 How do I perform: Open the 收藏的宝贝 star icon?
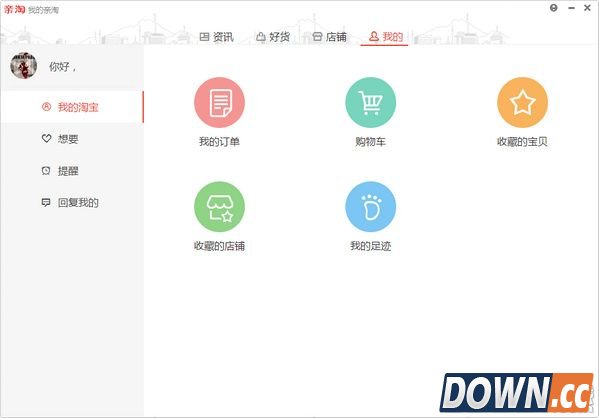tap(522, 102)
